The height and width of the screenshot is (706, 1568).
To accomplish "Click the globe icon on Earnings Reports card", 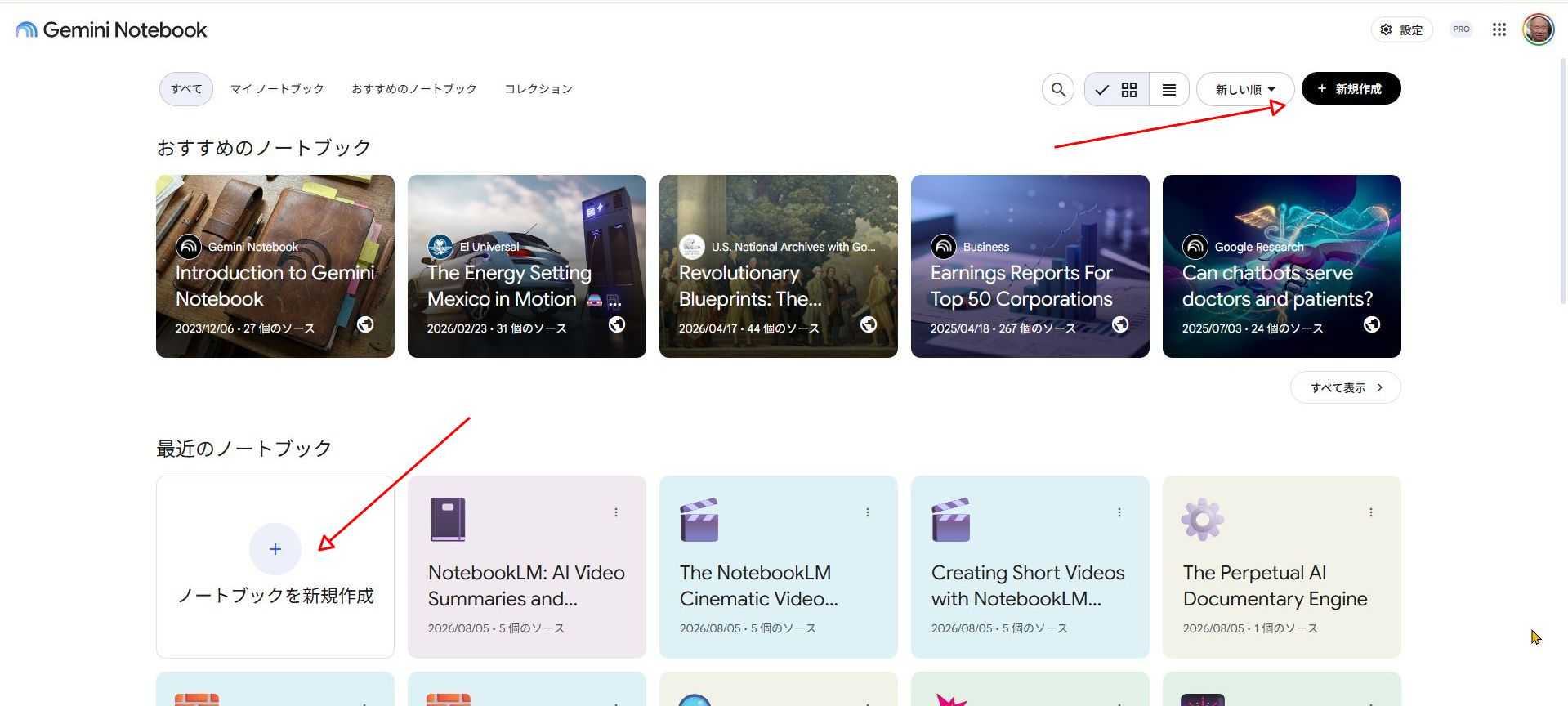I will point(1120,324).
